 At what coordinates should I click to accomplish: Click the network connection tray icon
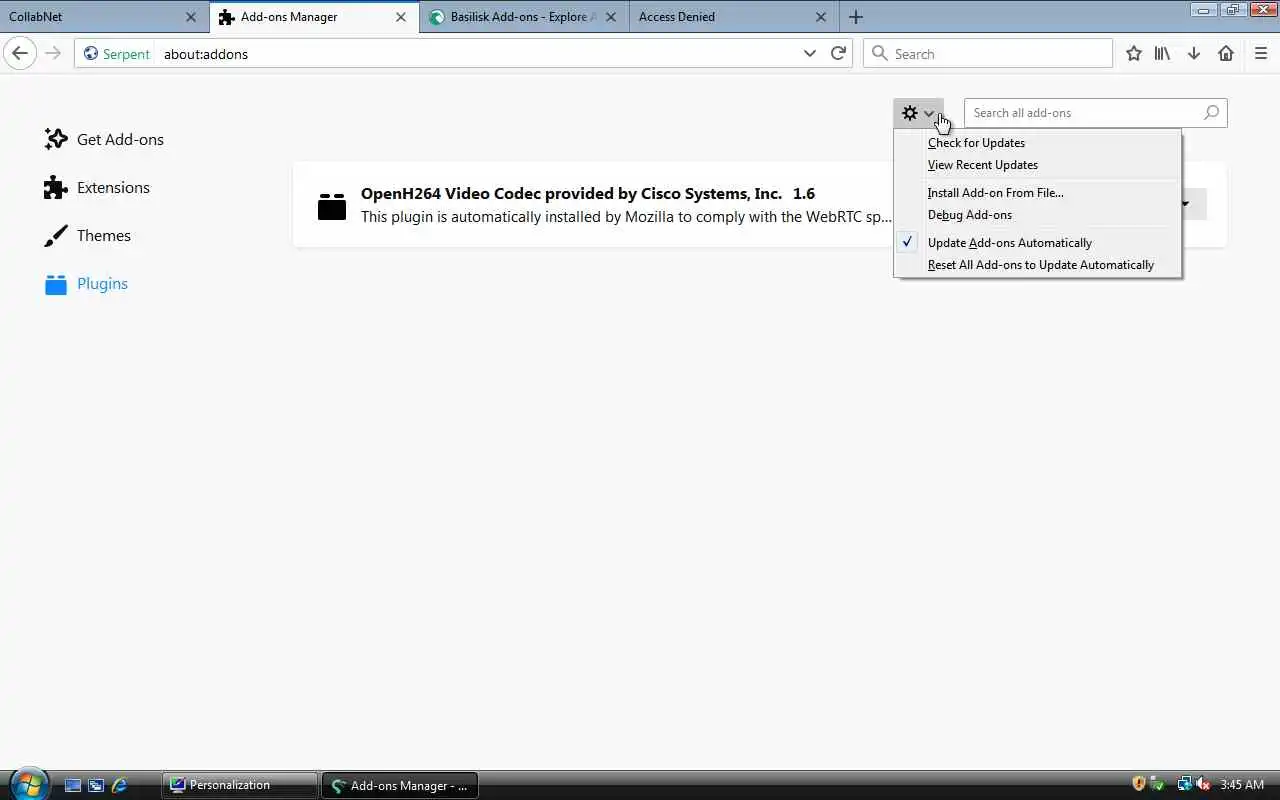point(1184,784)
